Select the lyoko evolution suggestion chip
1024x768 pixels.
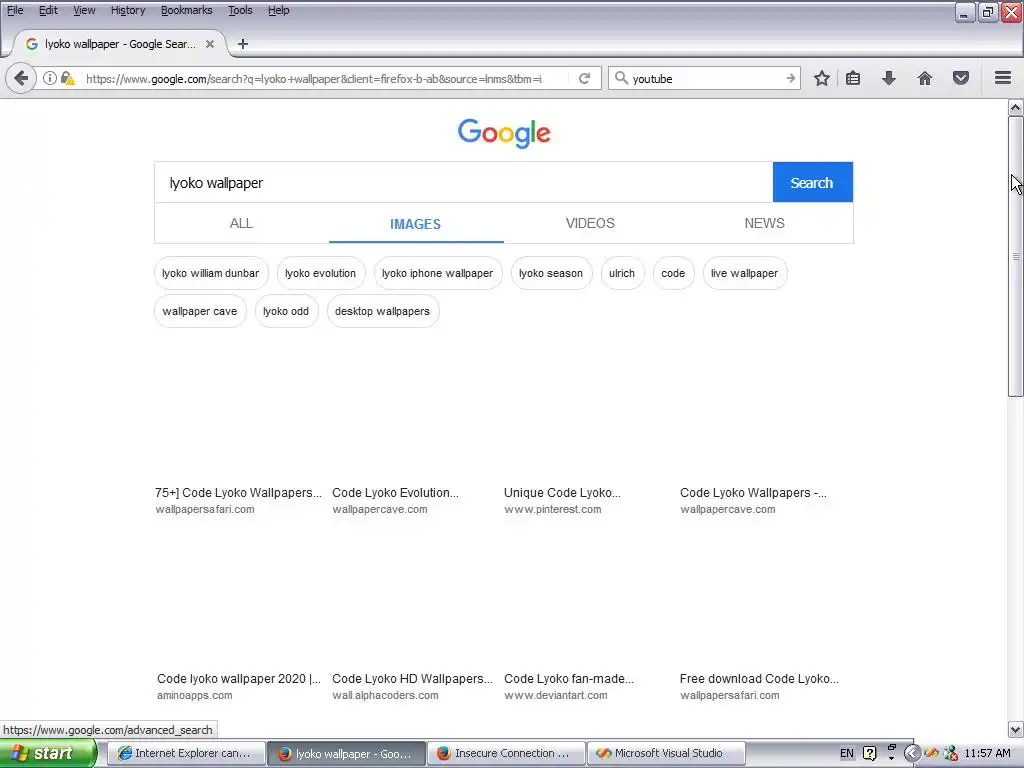(321, 274)
